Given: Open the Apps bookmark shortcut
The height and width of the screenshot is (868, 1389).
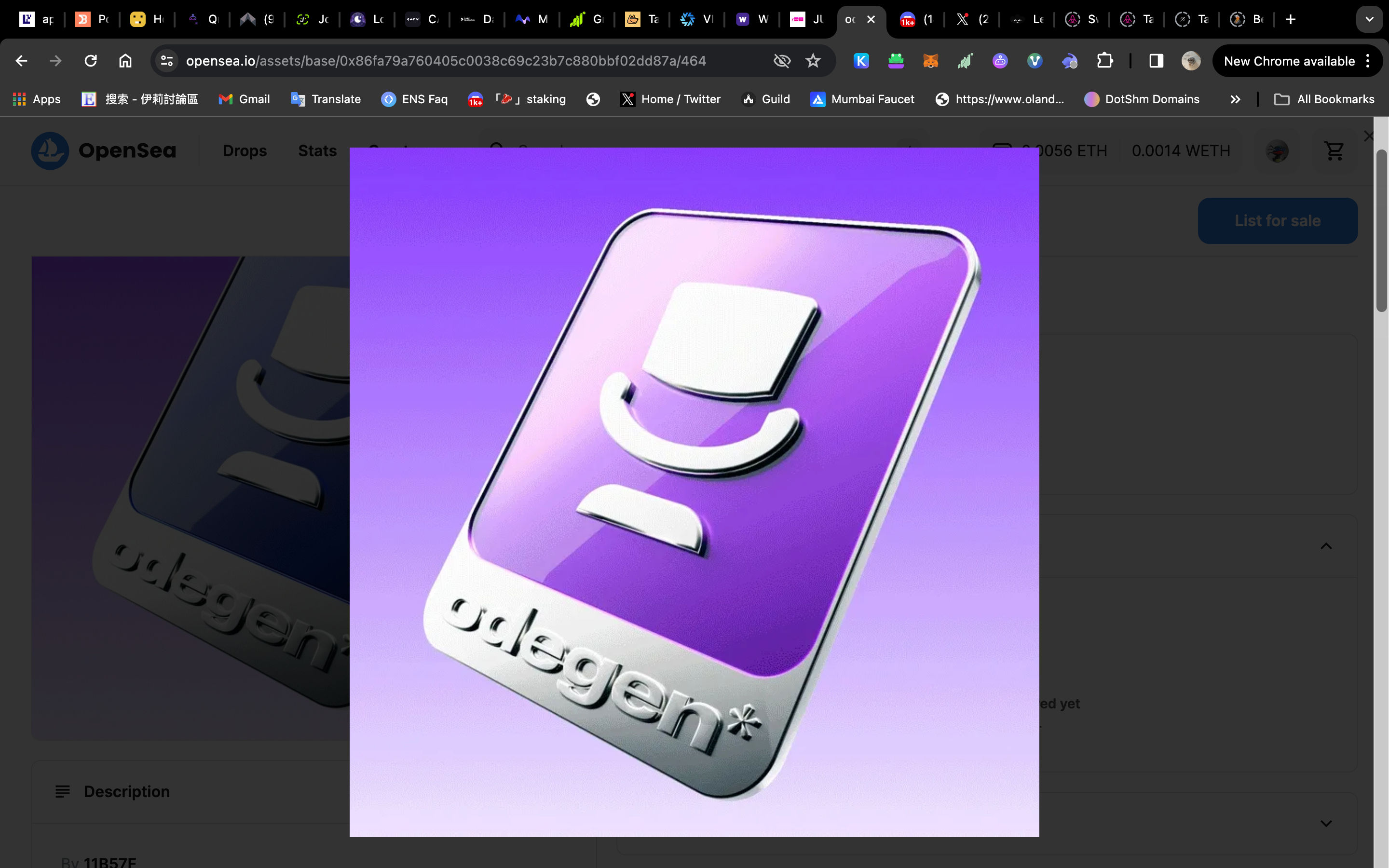Looking at the screenshot, I should pos(37,99).
